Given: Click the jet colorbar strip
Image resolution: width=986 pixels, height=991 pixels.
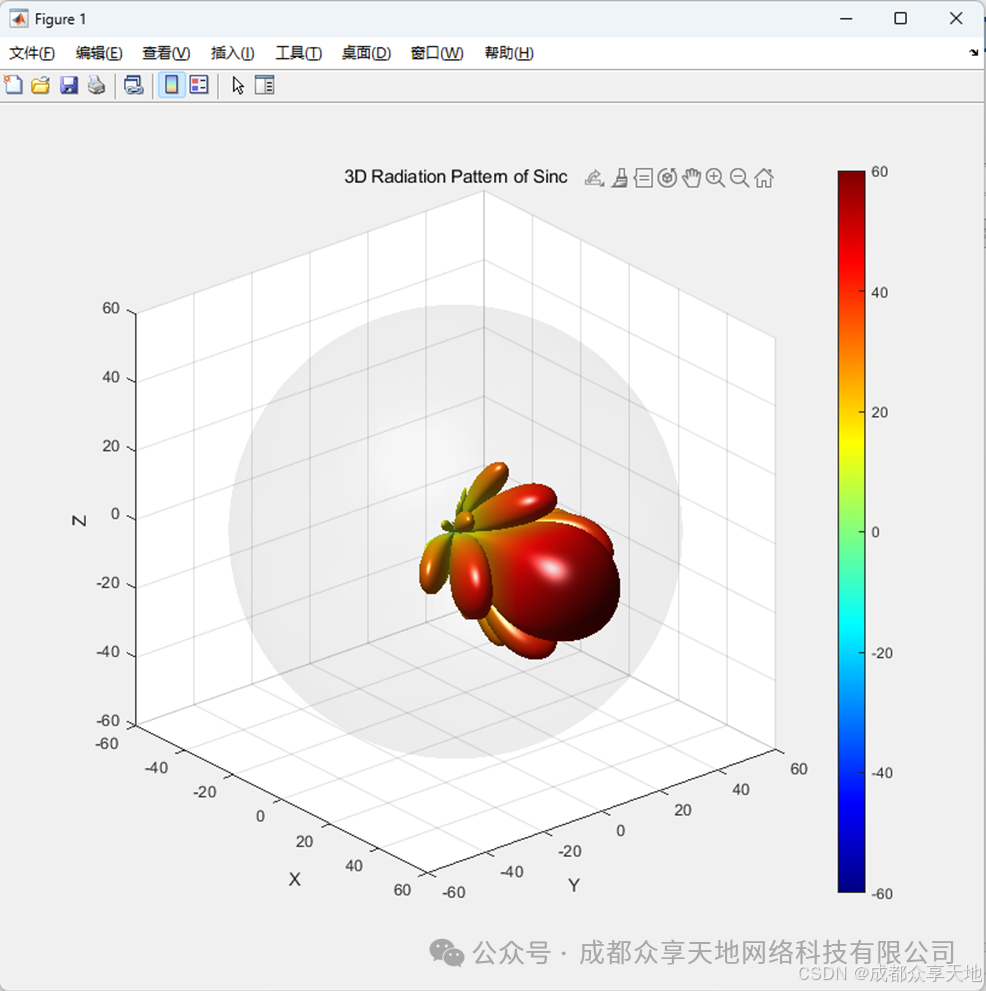Looking at the screenshot, I should [851, 532].
